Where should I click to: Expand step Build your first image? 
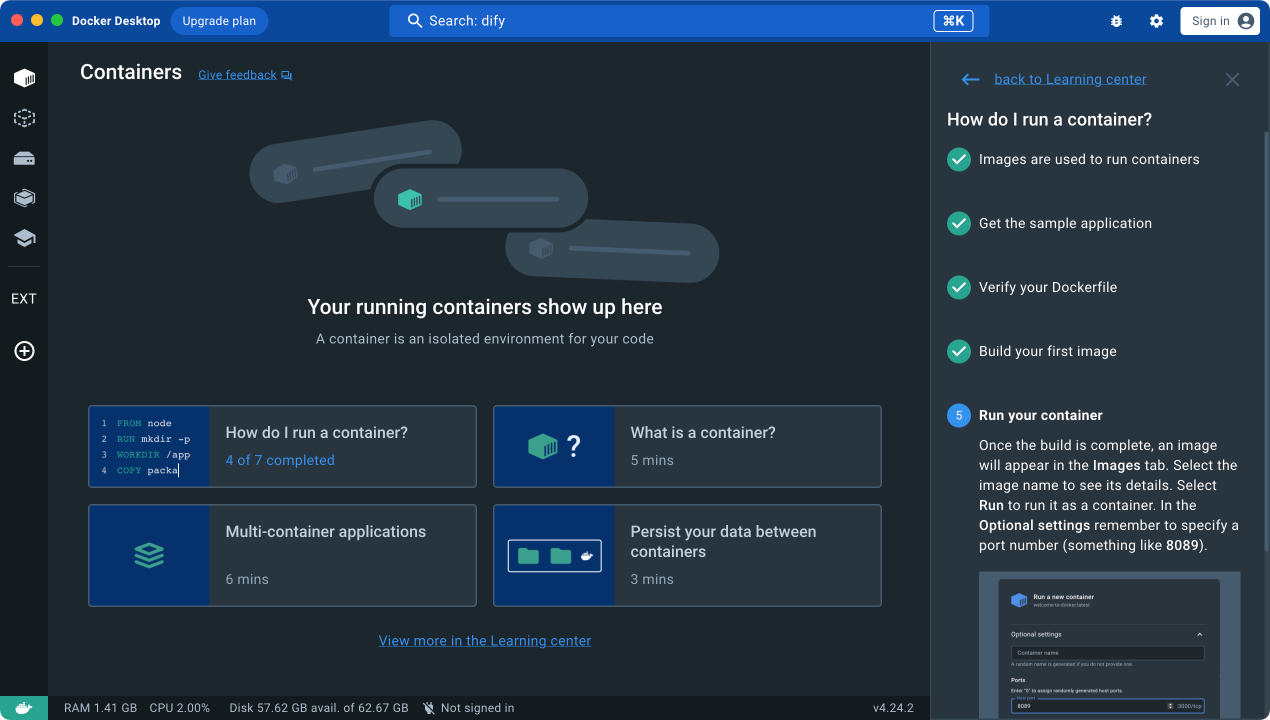click(1047, 351)
